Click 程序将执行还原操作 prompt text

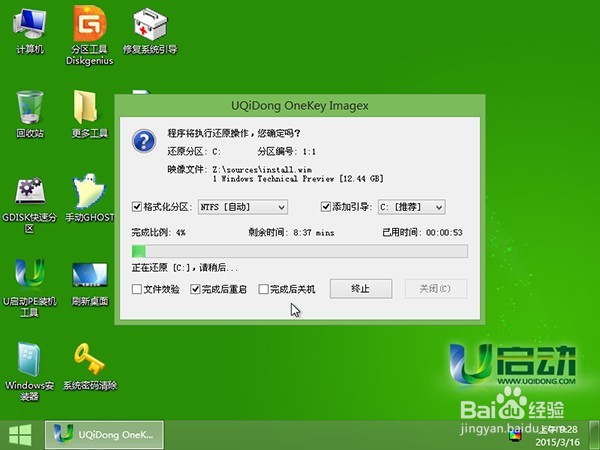click(x=234, y=134)
